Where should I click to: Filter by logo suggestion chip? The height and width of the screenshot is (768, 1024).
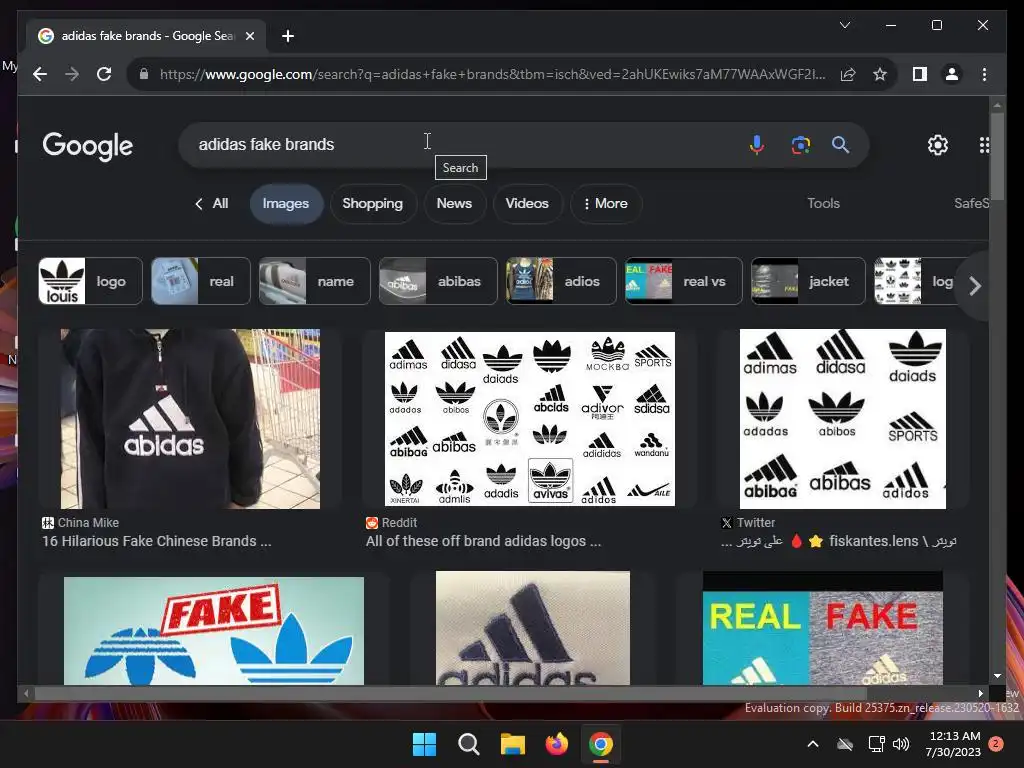click(90, 281)
